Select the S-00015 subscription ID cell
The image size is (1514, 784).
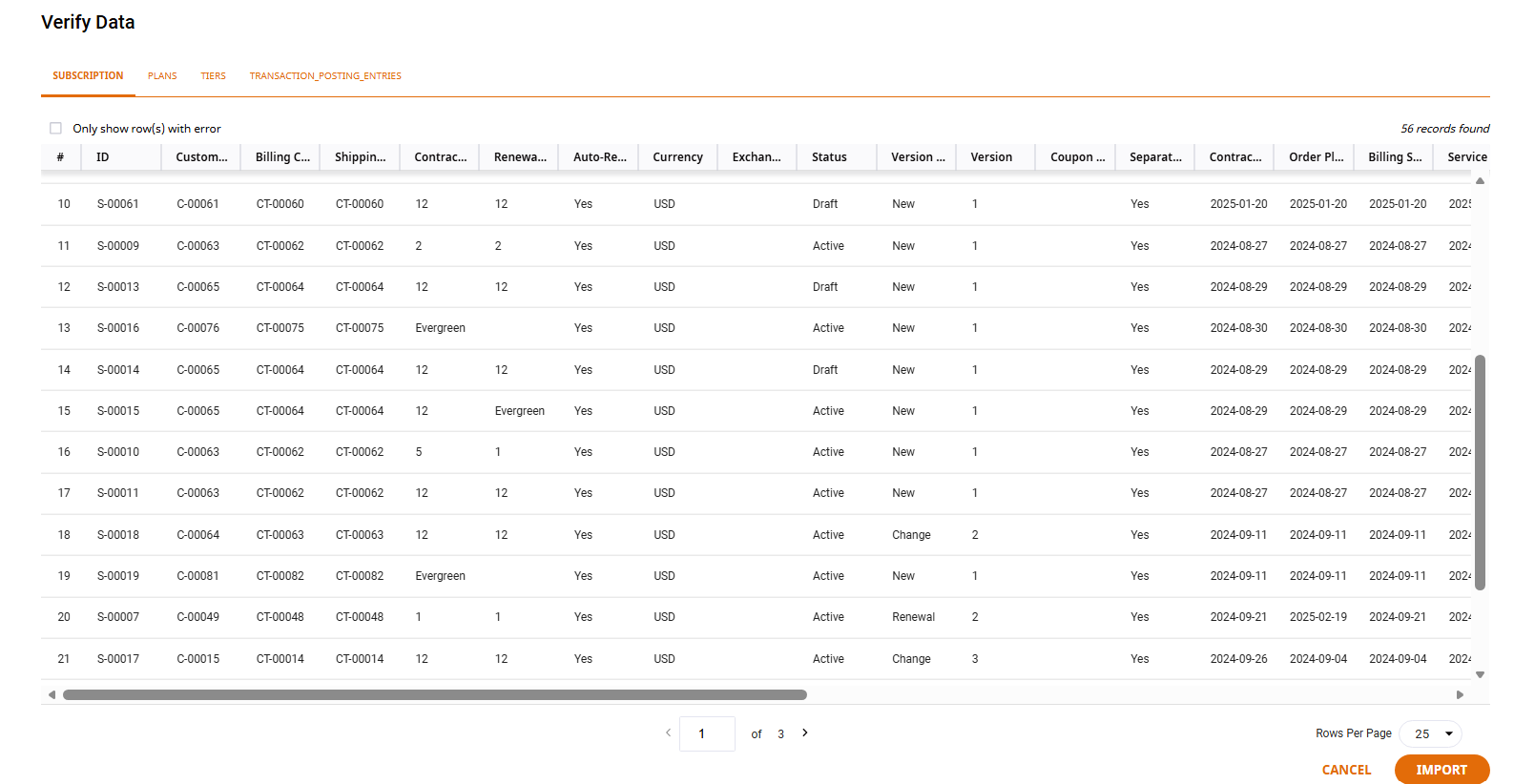click(x=118, y=411)
